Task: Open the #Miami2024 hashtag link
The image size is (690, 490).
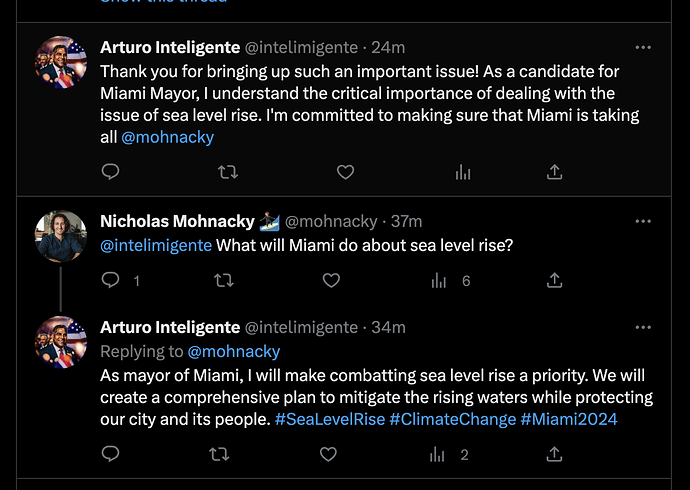Action: (569, 419)
